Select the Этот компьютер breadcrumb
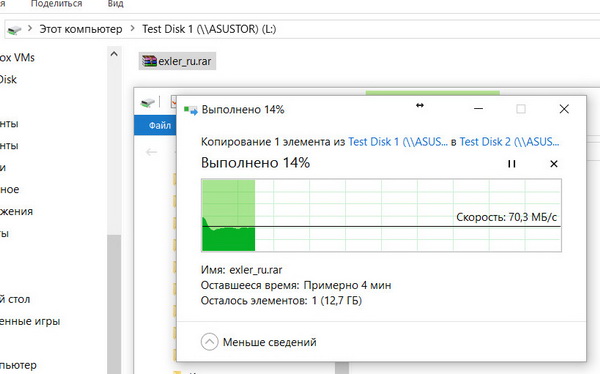Viewport: 600px width, 374px height. [x=81, y=29]
